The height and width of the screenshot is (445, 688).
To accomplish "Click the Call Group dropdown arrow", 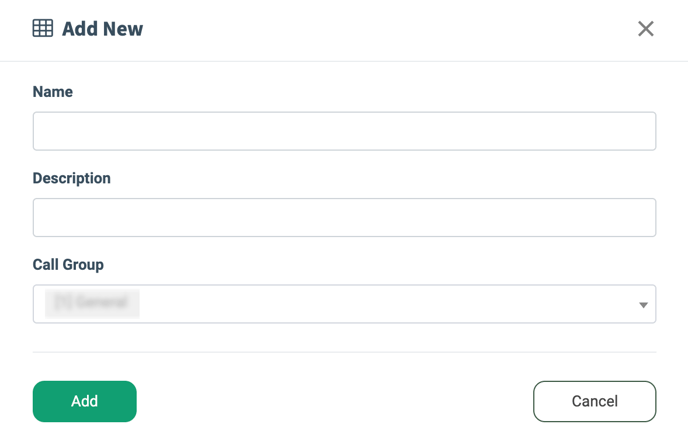I will point(643,305).
